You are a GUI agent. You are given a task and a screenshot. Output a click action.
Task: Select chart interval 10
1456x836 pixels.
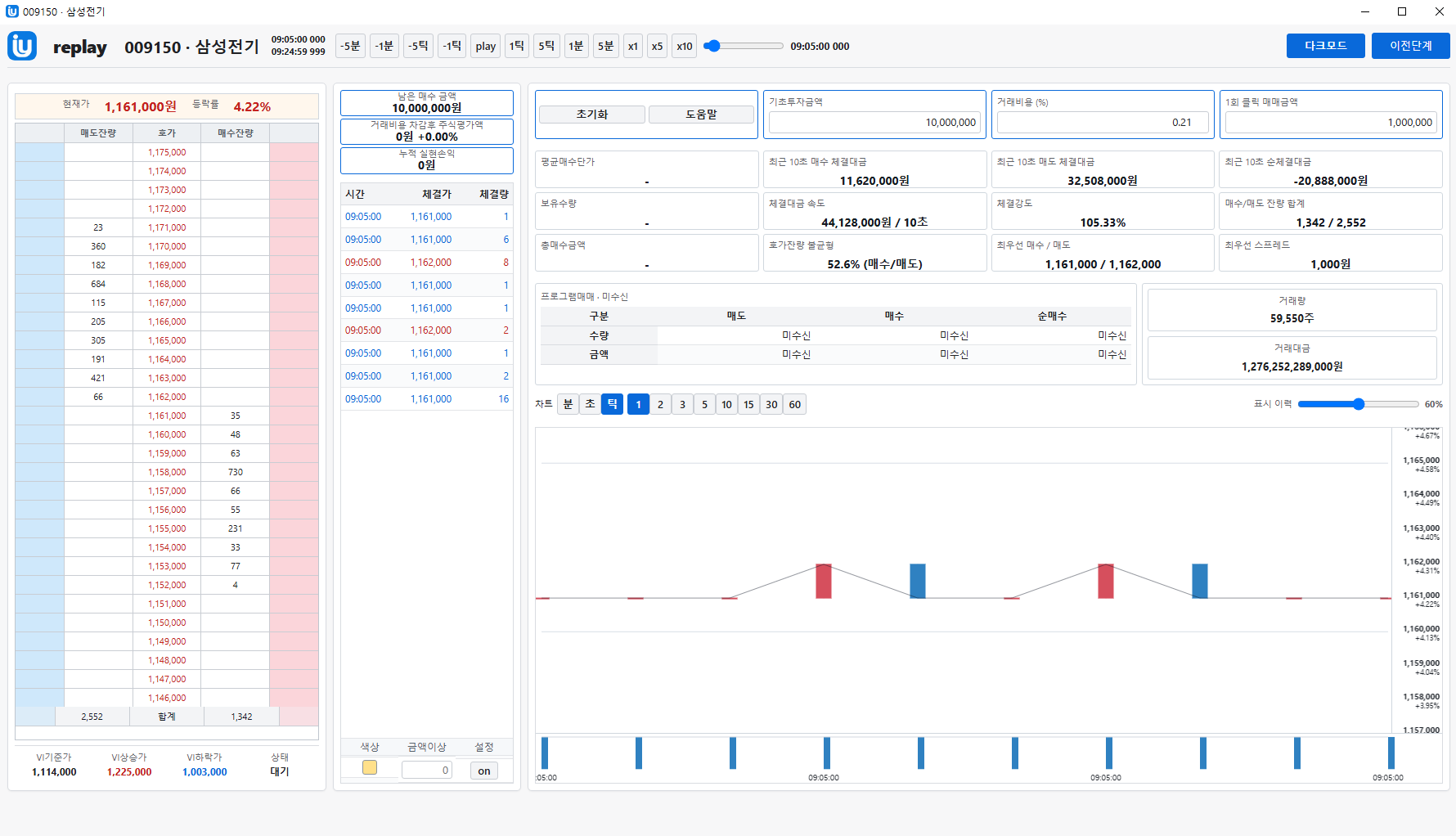pyautogui.click(x=727, y=404)
